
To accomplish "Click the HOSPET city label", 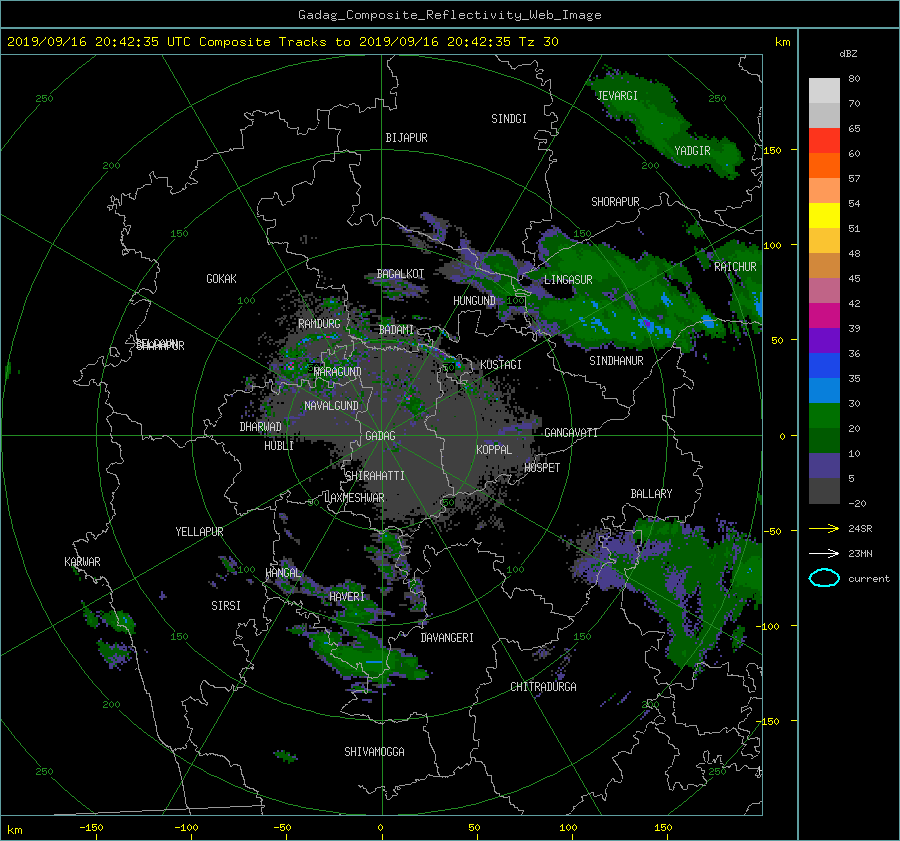I will click(x=542, y=468).
